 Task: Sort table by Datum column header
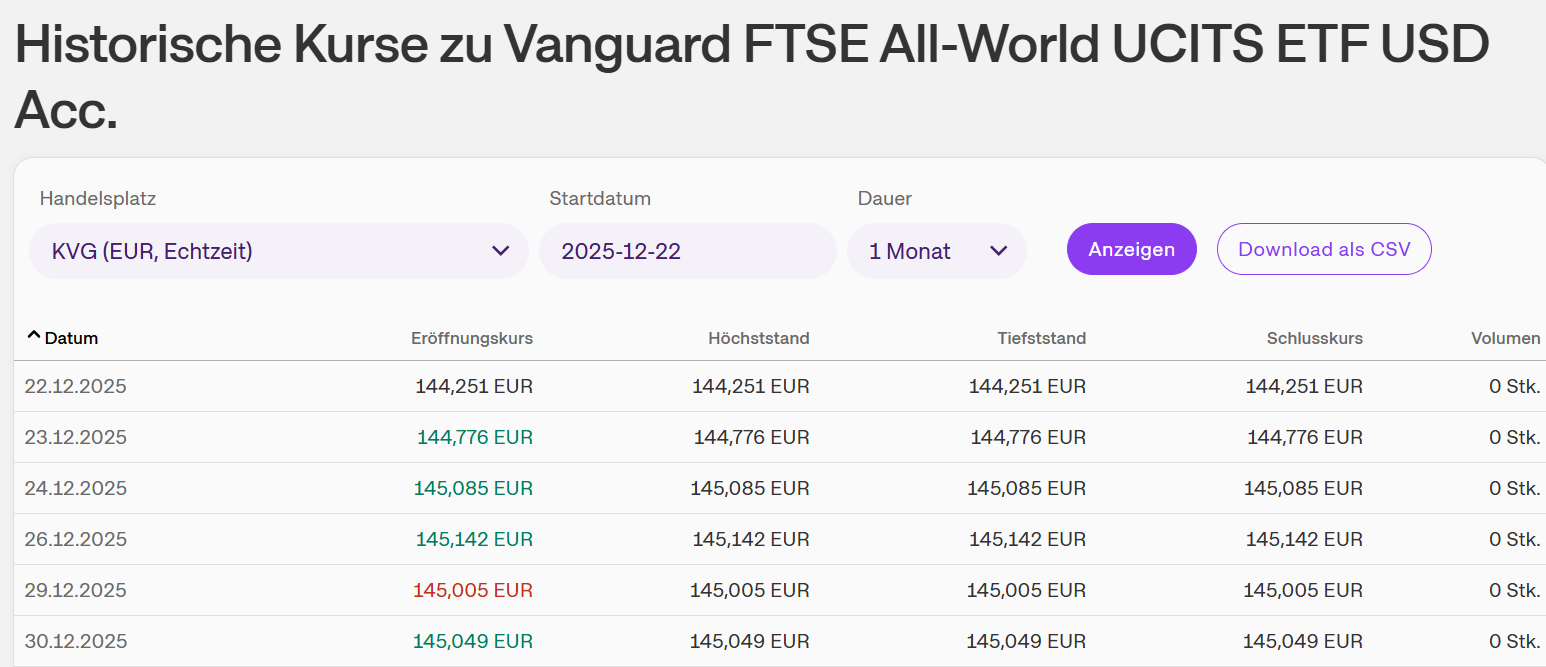click(x=71, y=338)
